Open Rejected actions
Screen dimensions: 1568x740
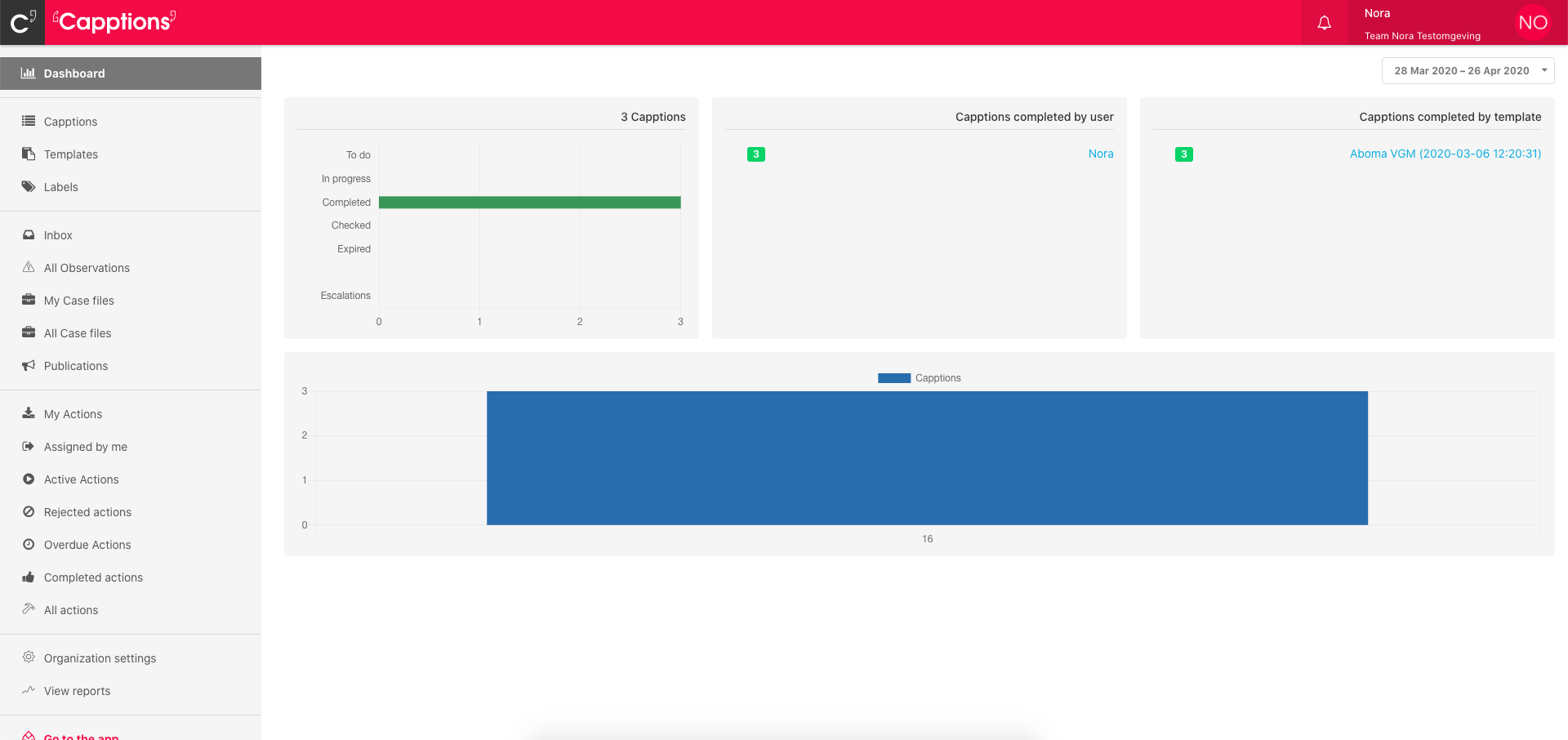click(x=131, y=512)
